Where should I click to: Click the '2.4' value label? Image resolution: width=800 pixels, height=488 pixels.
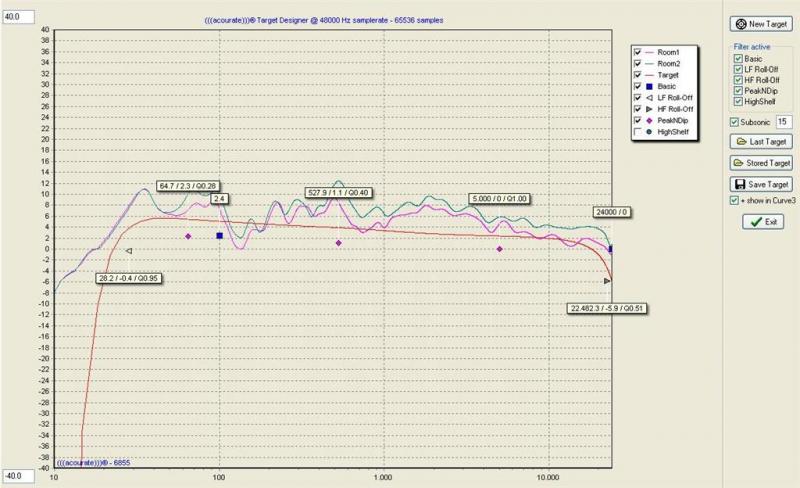click(219, 199)
